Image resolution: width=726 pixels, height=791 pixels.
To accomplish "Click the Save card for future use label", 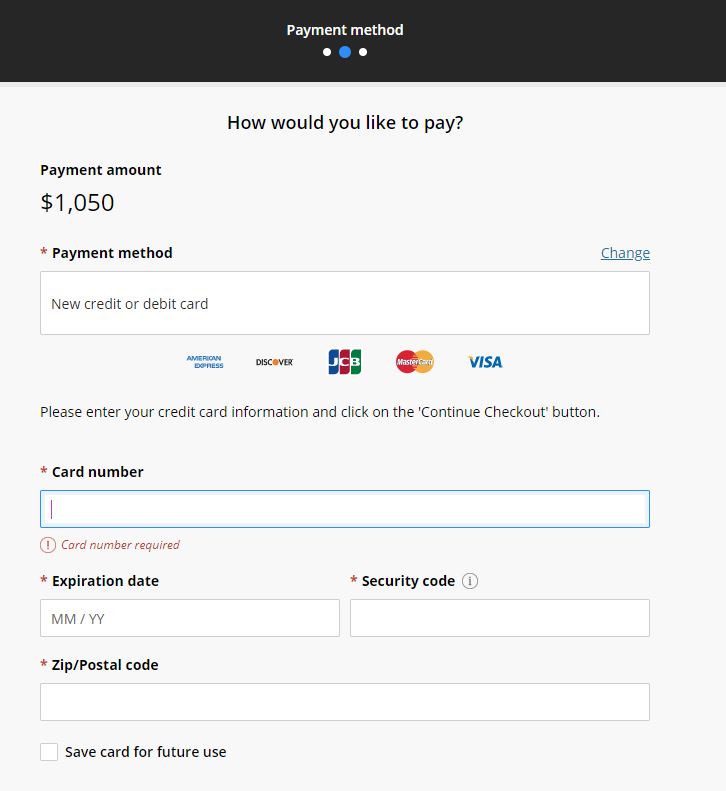I will point(145,752).
